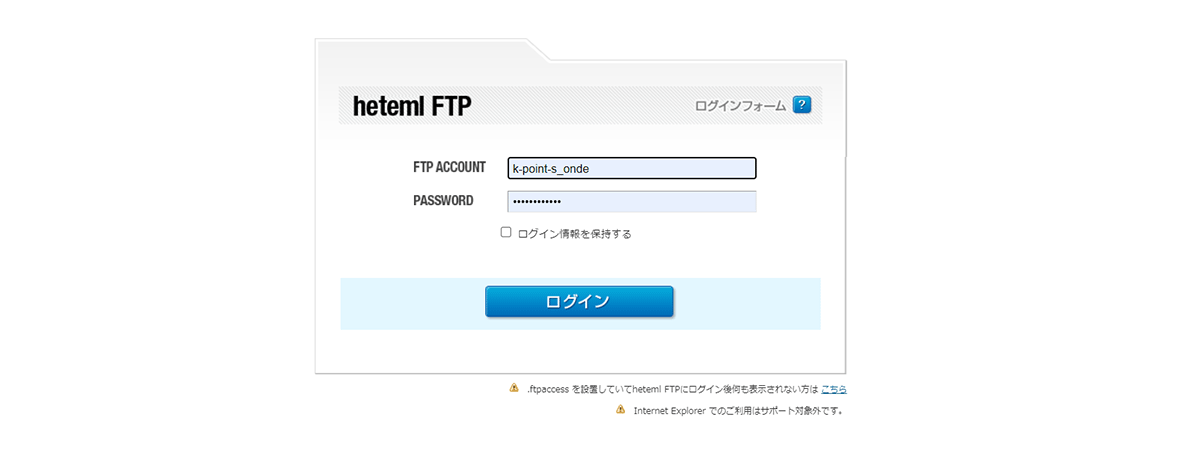The image size is (1192, 450).
Task: Click the .ftpaccess notice text
Action: tap(672, 389)
